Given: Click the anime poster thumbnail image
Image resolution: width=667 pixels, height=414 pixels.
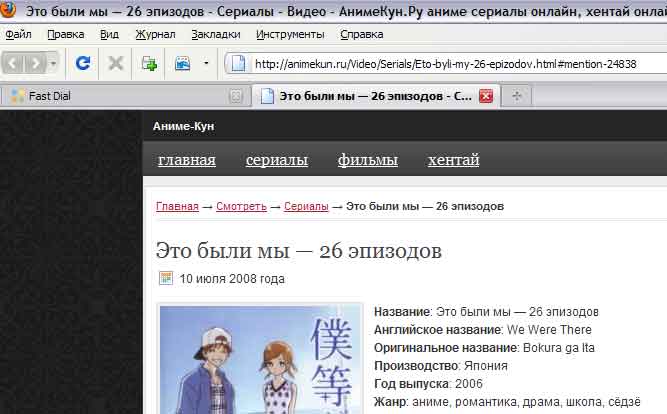Looking at the screenshot, I should pyautogui.click(x=260, y=360).
